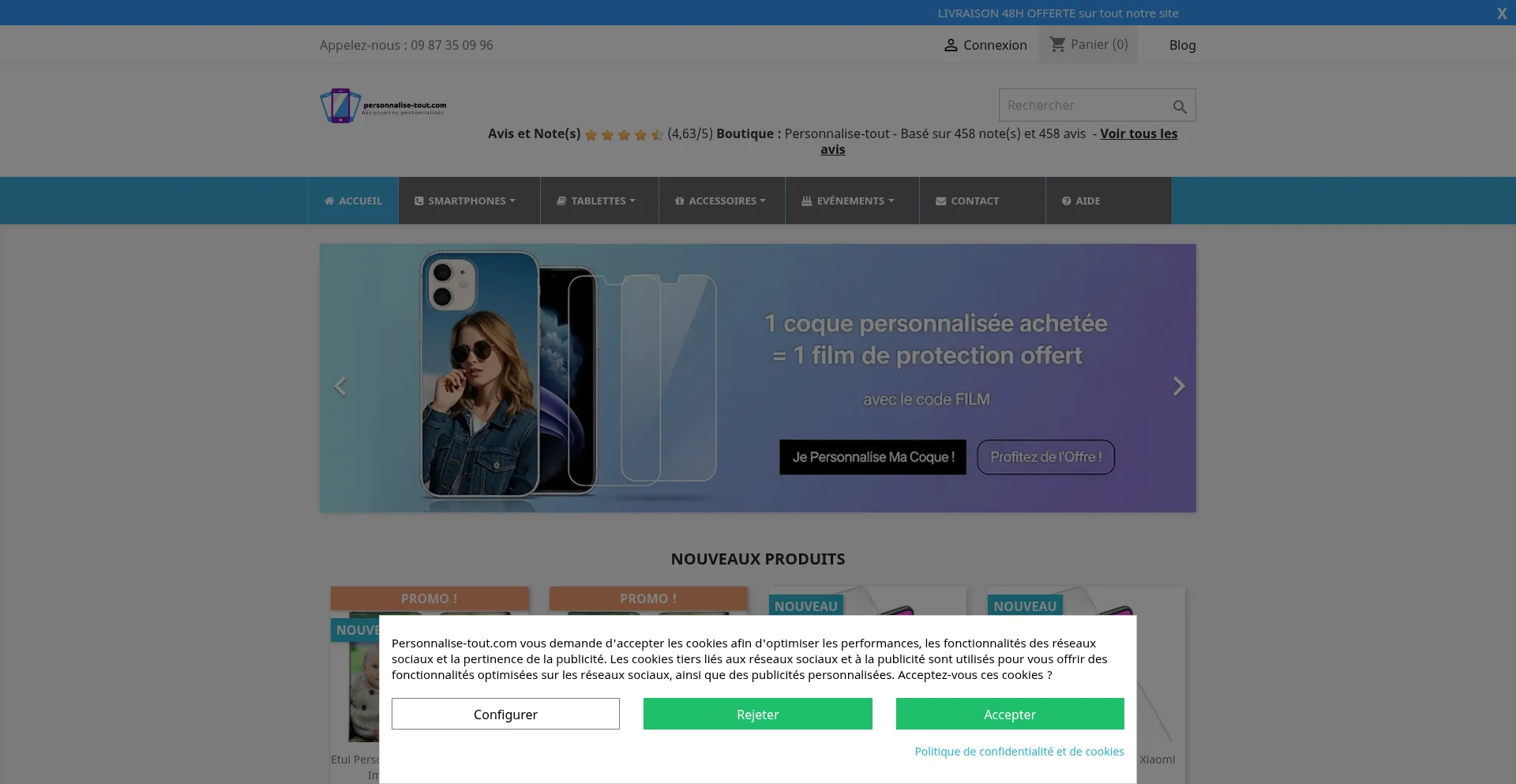Focus the Rechercher search field
The height and width of the screenshot is (784, 1516).
pyautogui.click(x=1097, y=105)
